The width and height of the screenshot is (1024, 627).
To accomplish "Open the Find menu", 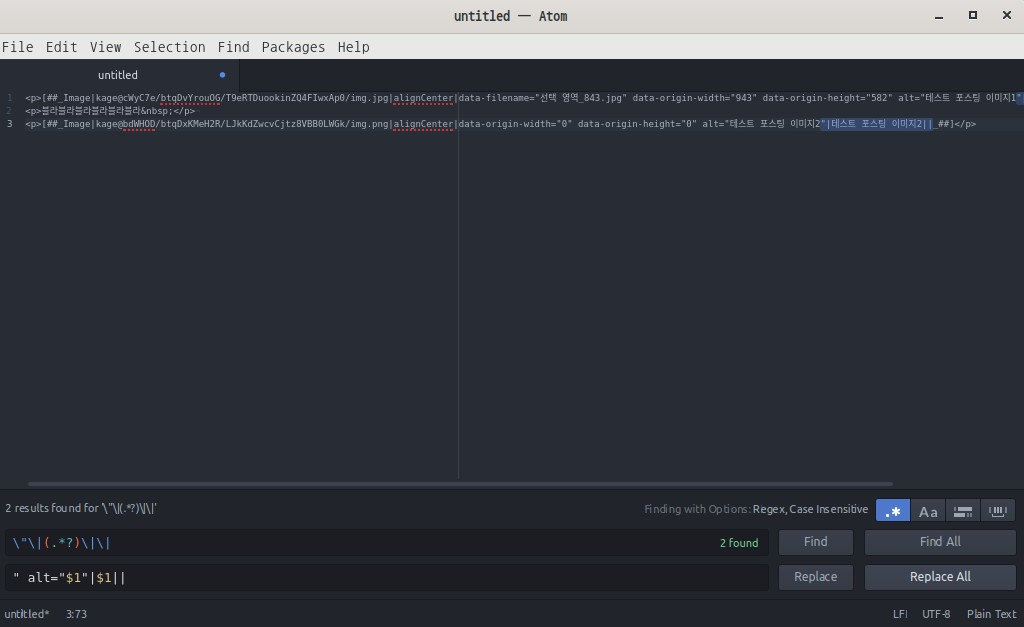I will click(x=233, y=47).
